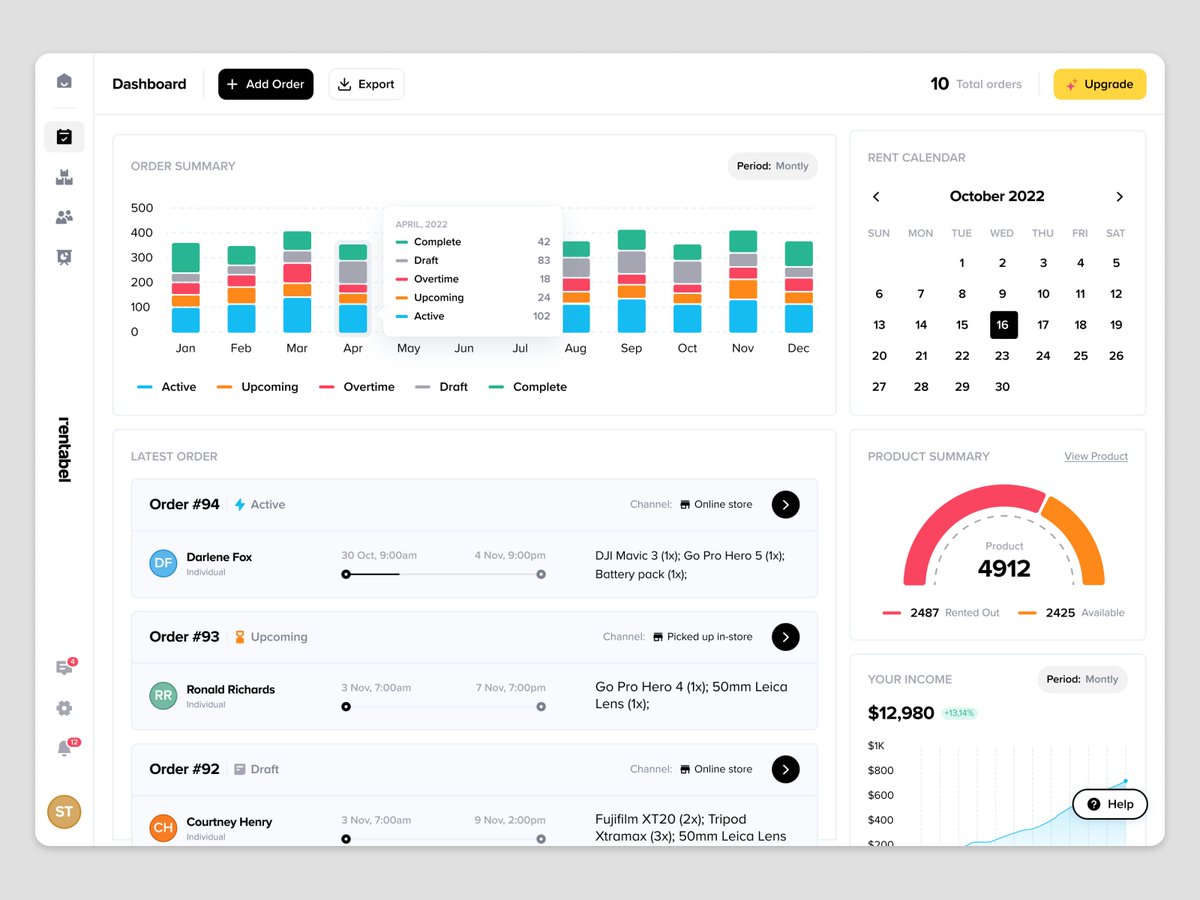Open Order Summary period dropdown
Image resolution: width=1200 pixels, height=900 pixels.
(772, 166)
